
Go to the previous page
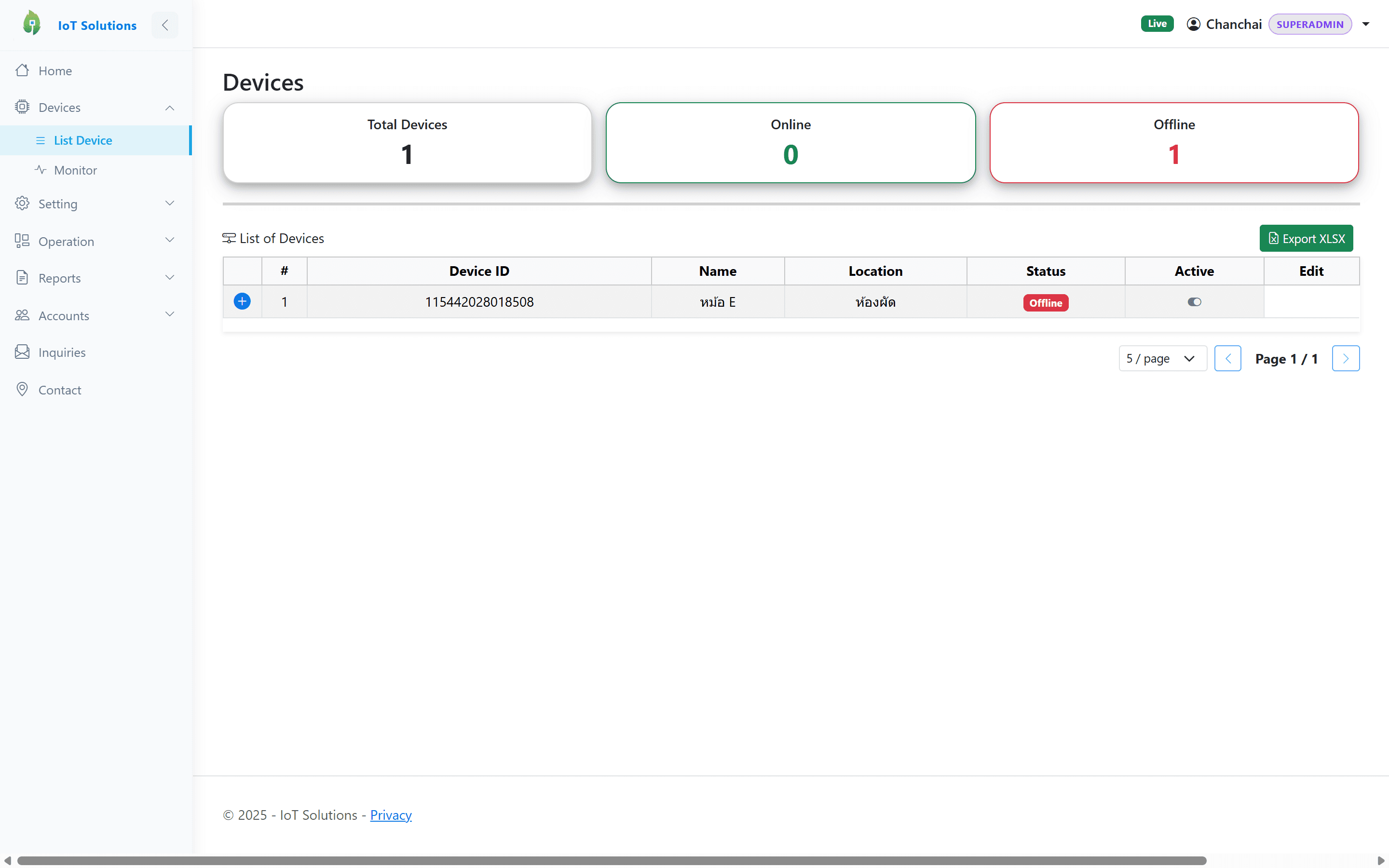pyautogui.click(x=1228, y=359)
